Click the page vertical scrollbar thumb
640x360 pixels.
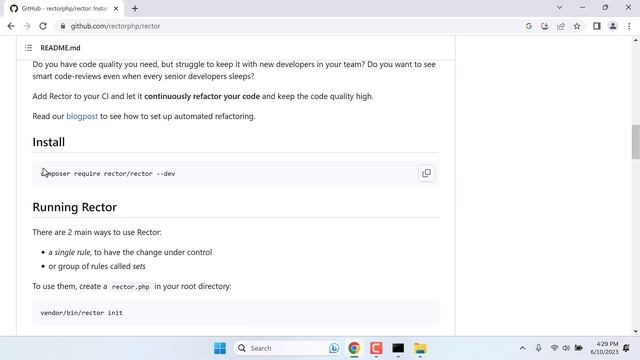(636, 142)
